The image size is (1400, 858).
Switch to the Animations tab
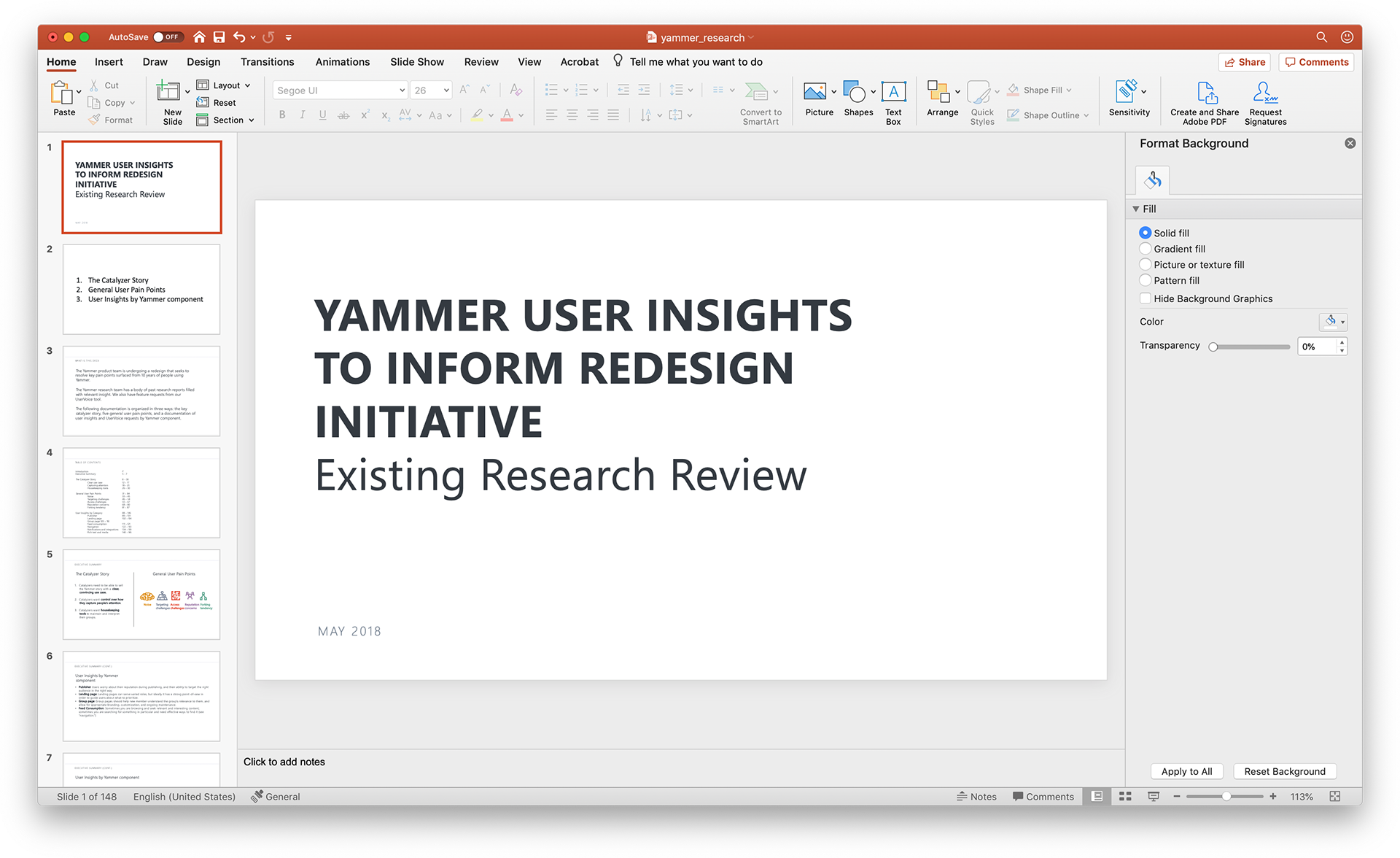point(343,62)
